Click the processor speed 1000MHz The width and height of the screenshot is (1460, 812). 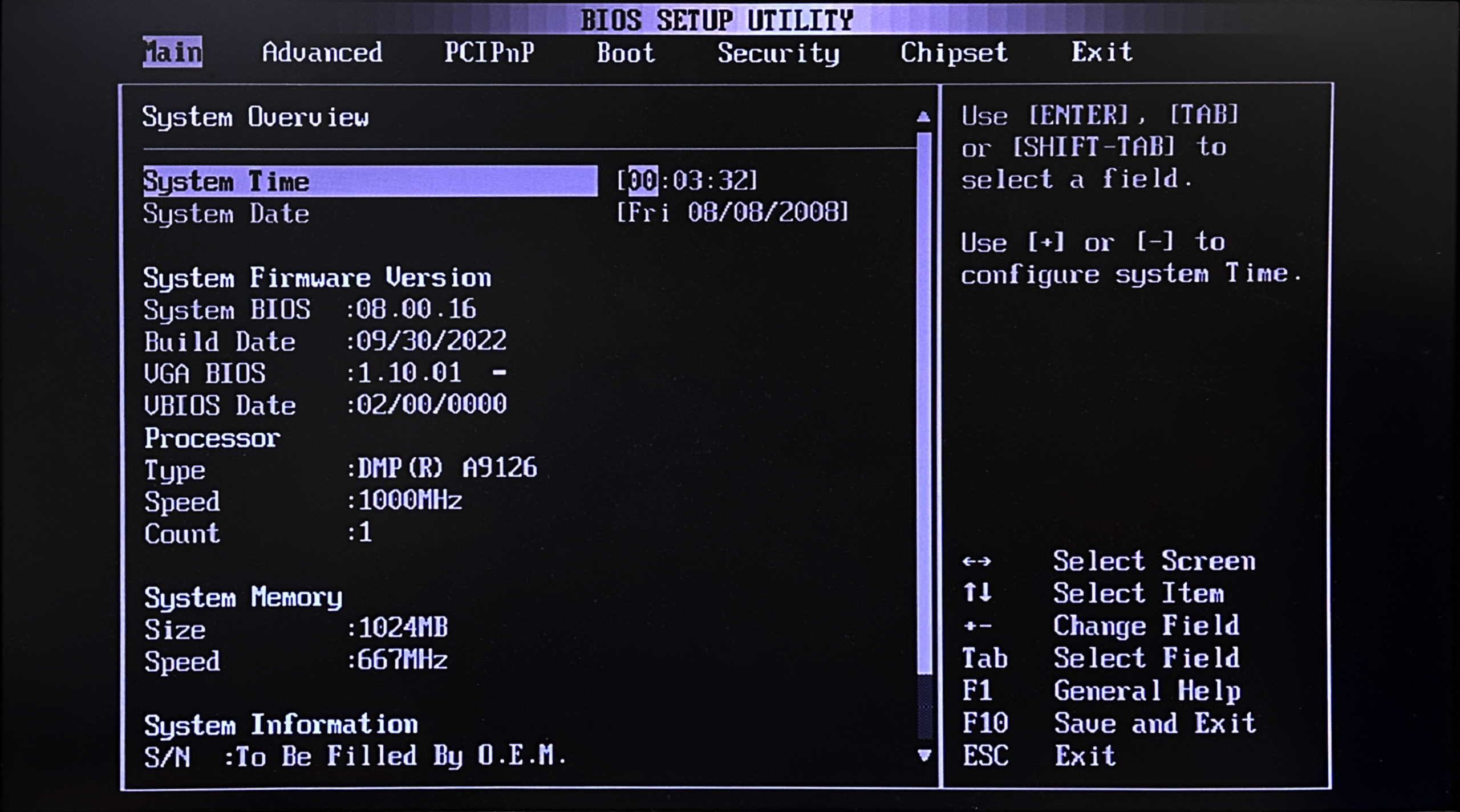tap(409, 501)
